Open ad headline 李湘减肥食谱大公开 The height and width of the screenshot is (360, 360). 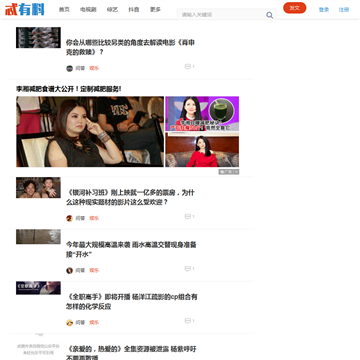(69, 89)
